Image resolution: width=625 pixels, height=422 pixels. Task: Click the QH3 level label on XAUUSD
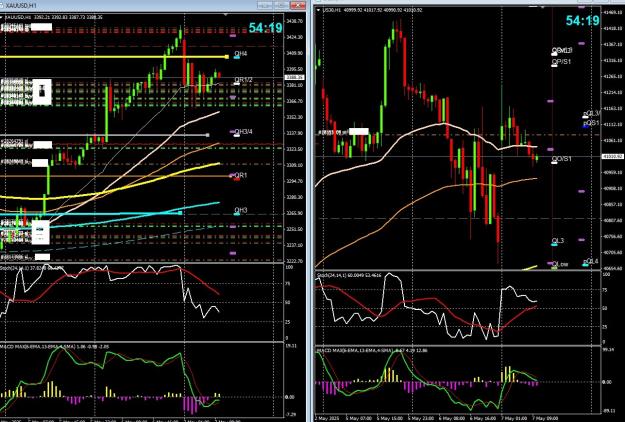tap(241, 210)
